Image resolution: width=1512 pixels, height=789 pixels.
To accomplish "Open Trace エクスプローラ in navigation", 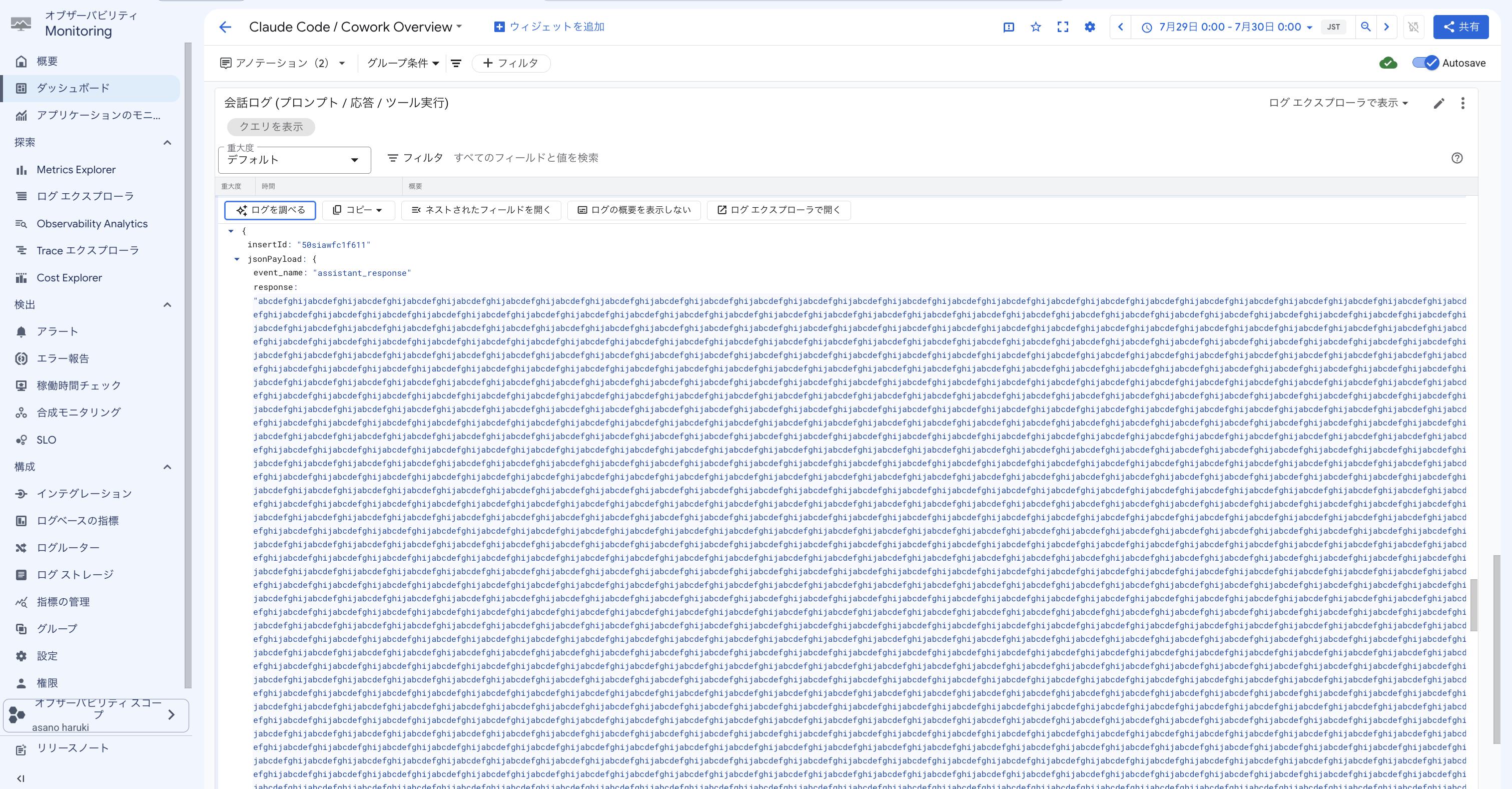I will (x=91, y=251).
